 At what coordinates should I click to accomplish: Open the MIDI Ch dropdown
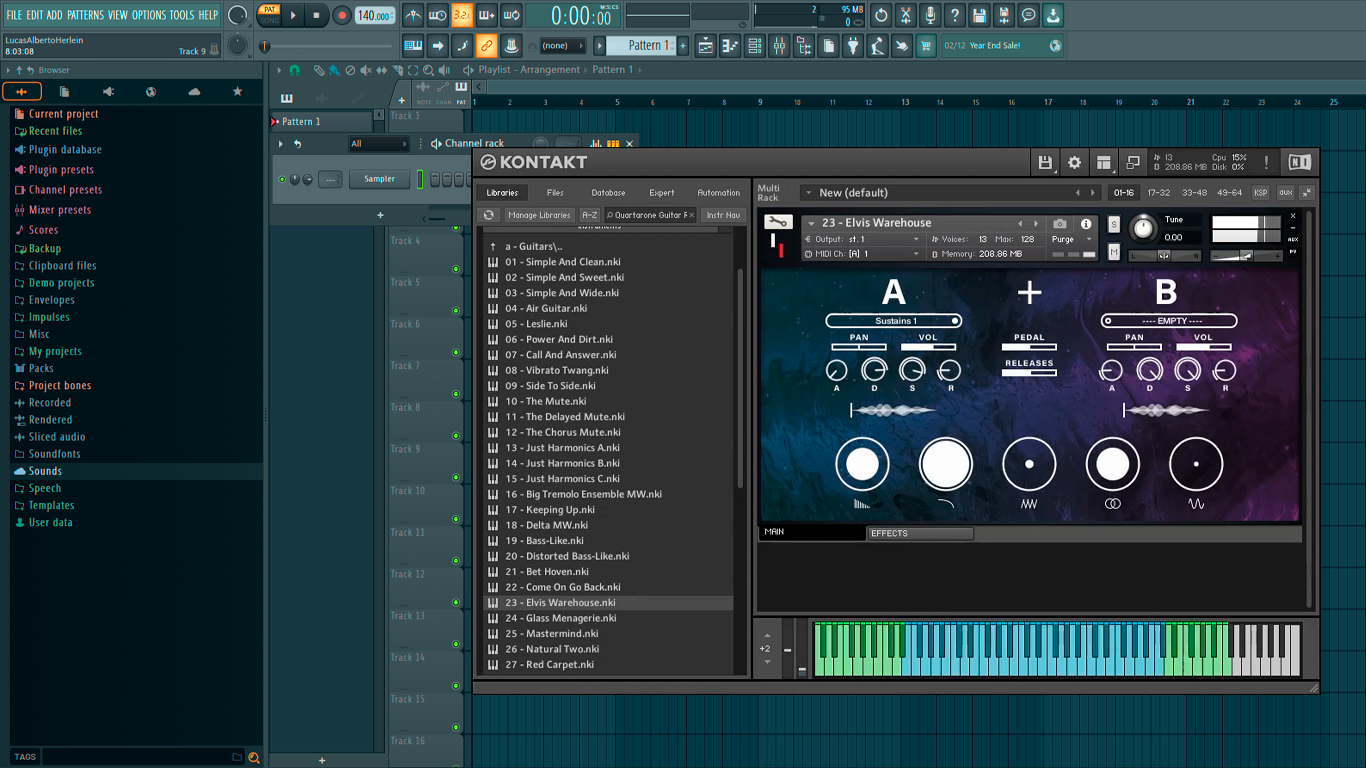864,254
